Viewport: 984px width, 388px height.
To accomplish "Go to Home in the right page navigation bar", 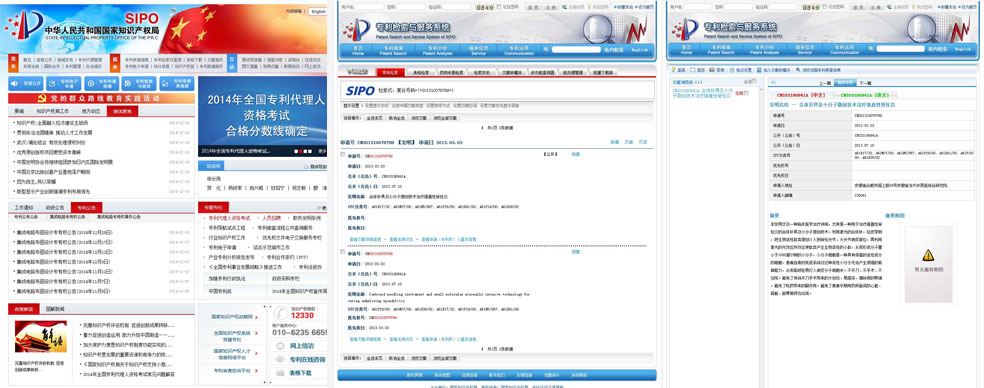I will [686, 50].
